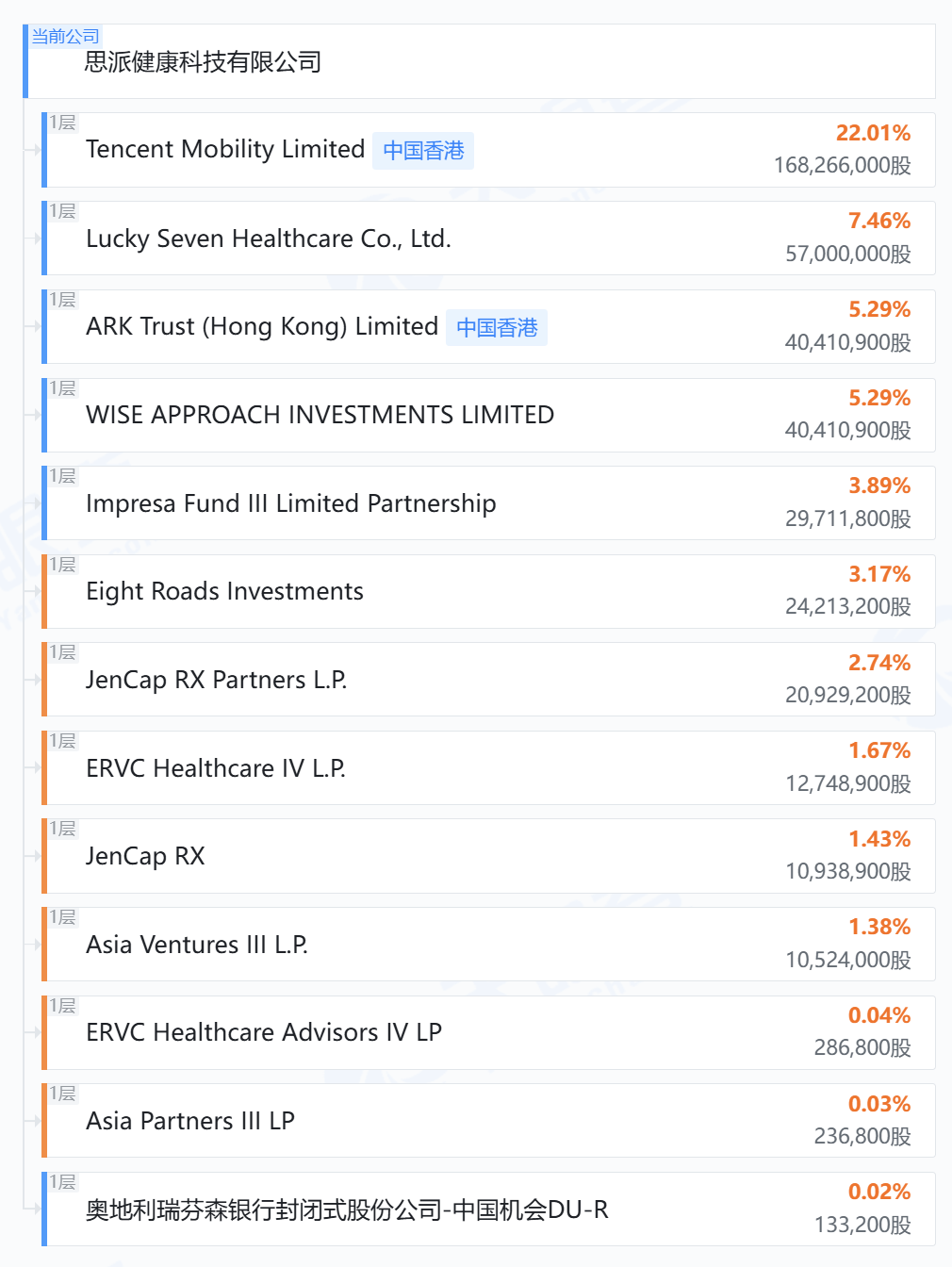
Task: Click the 中国香港 tag beside Tencent Mobility
Action: click(x=423, y=151)
